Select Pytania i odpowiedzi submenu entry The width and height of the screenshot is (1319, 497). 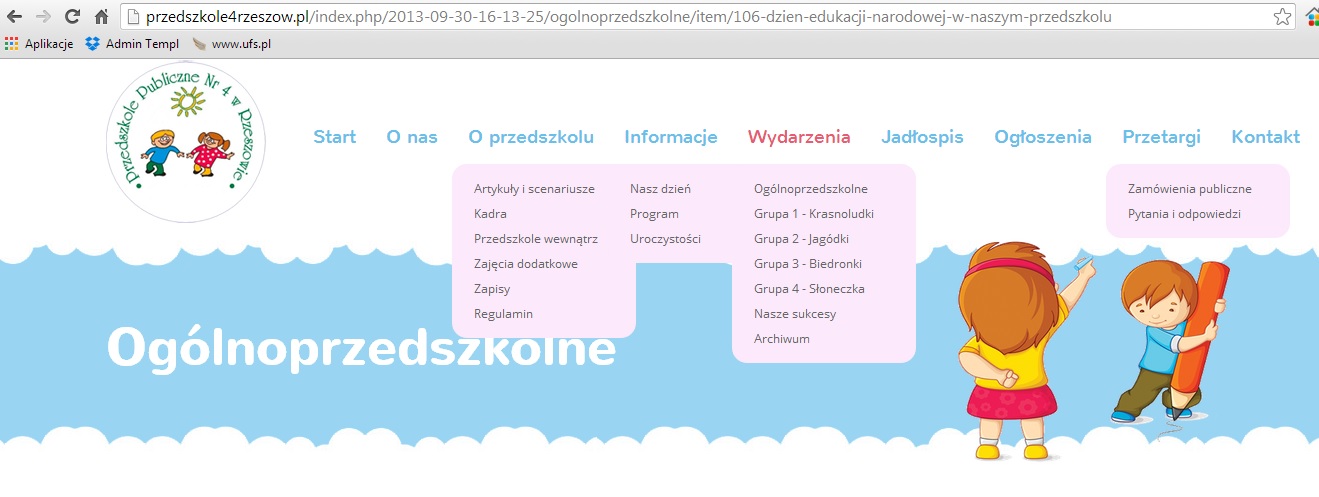pyautogui.click(x=1184, y=214)
